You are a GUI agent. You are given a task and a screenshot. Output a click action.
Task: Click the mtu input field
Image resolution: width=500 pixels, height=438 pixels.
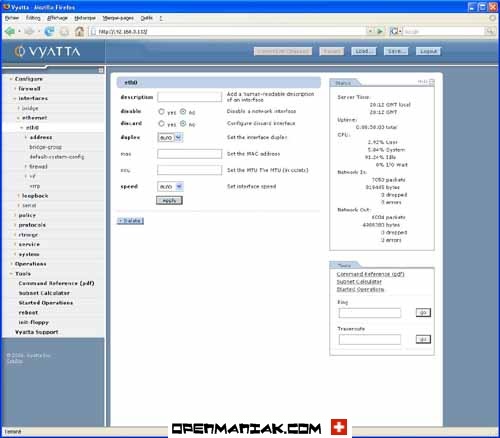189,170
